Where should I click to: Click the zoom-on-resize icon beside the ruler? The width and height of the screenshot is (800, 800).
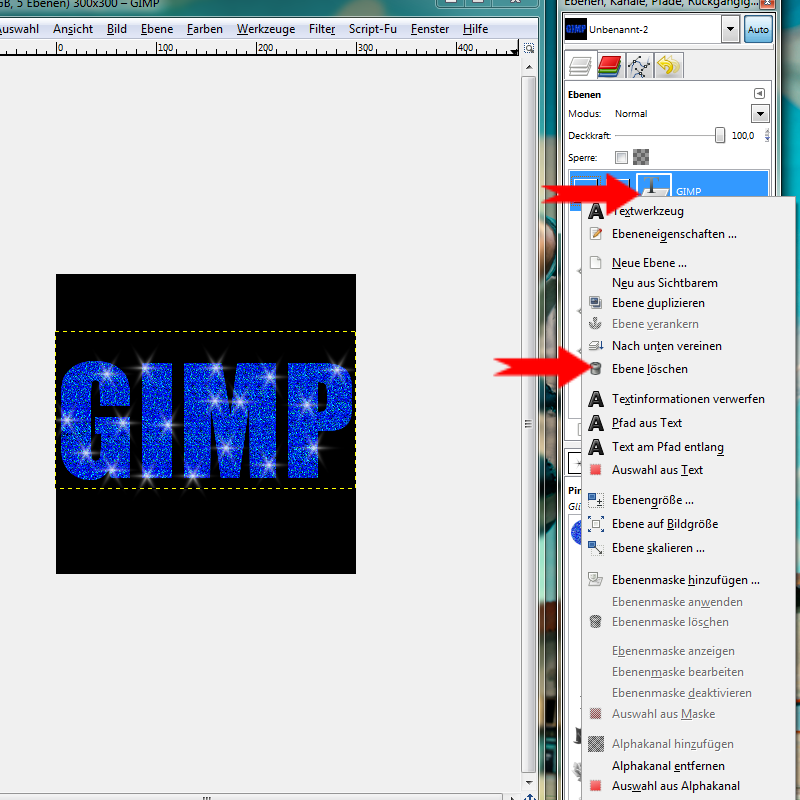click(x=529, y=48)
